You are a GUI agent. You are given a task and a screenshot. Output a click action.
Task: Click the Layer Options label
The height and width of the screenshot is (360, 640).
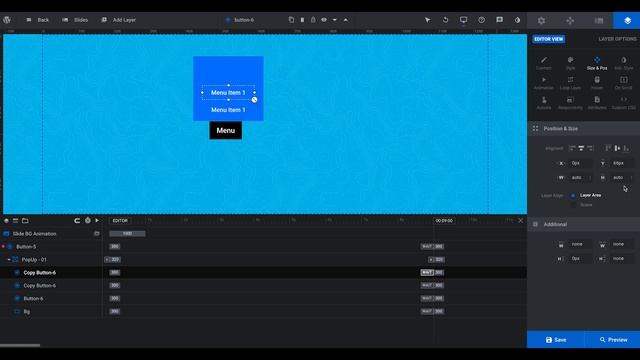pyautogui.click(x=617, y=39)
